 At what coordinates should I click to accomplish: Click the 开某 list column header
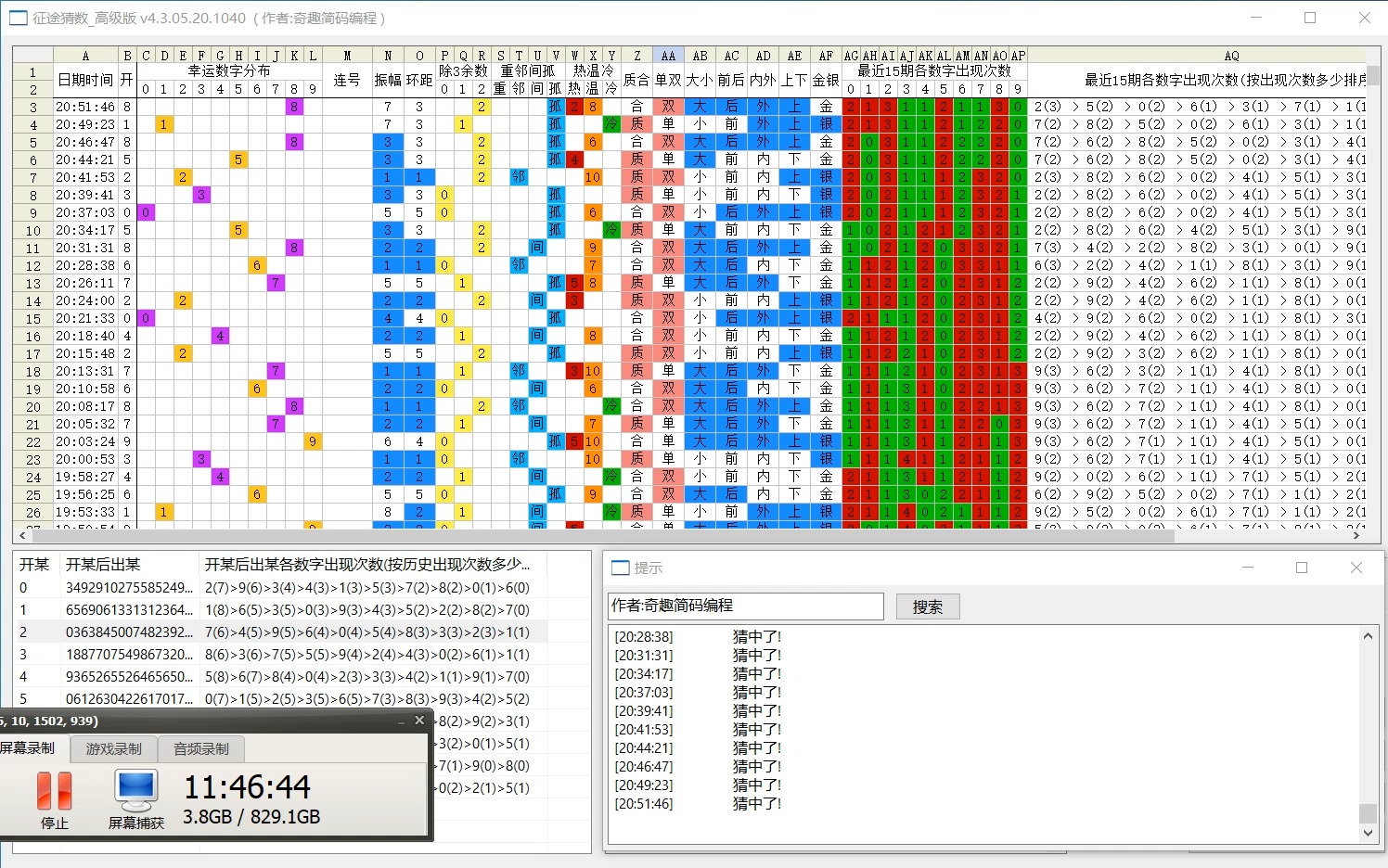pyautogui.click(x=34, y=564)
